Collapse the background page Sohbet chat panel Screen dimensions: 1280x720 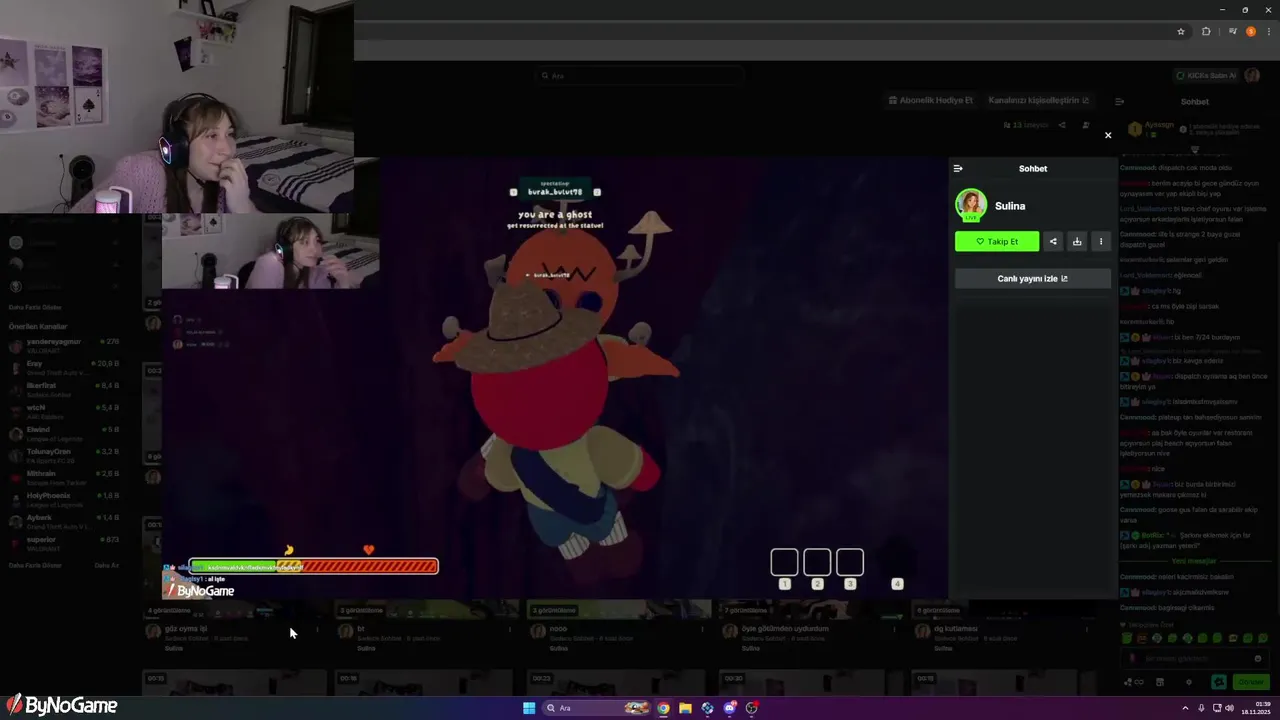1119,101
